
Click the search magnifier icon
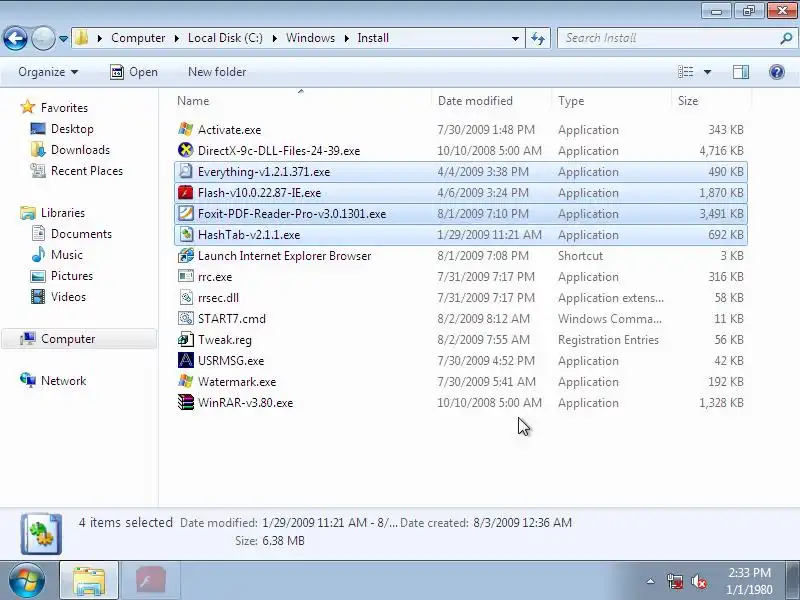(786, 38)
